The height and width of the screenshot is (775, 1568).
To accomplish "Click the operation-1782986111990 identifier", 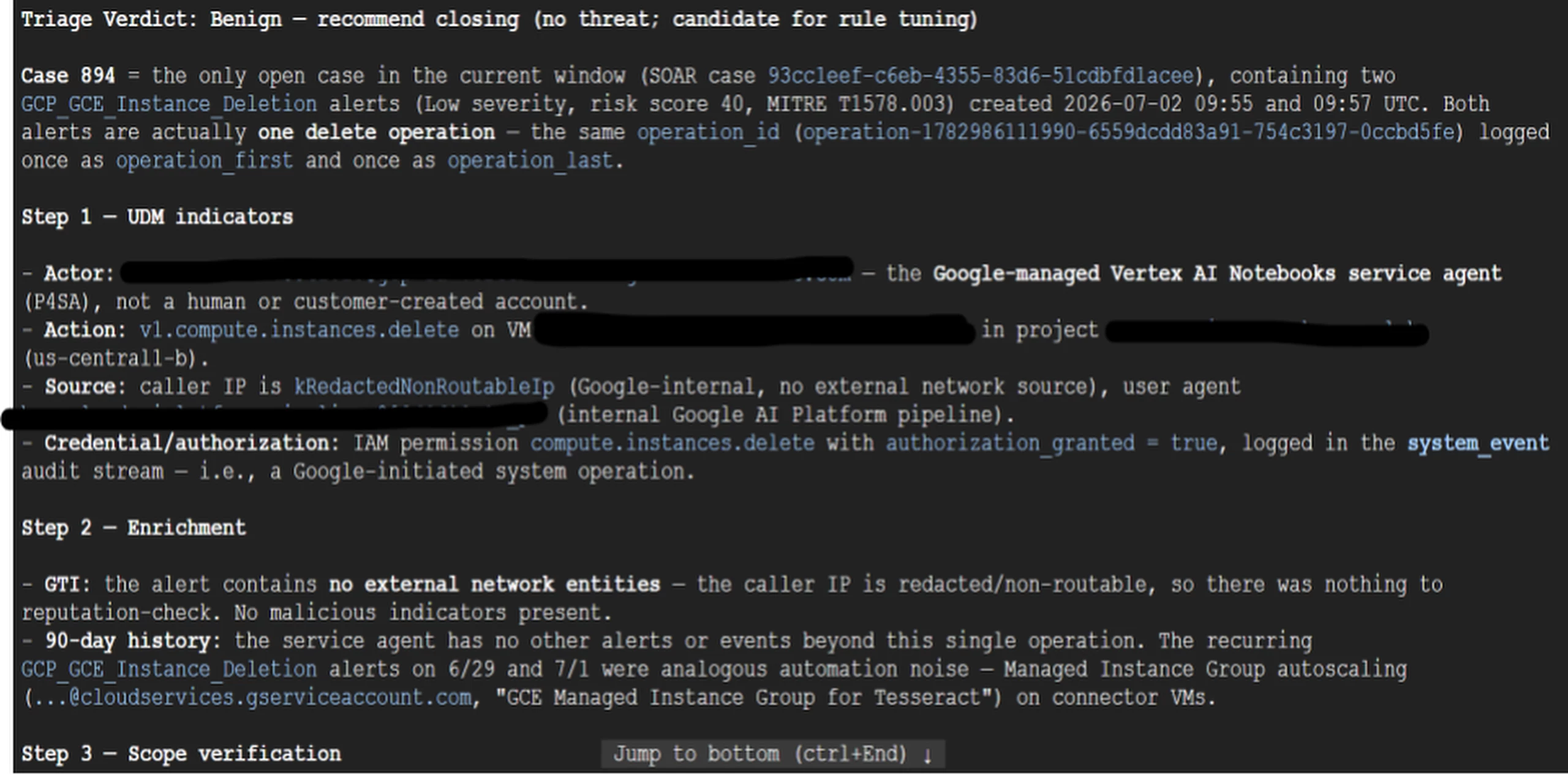I will pyautogui.click(x=1129, y=132).
